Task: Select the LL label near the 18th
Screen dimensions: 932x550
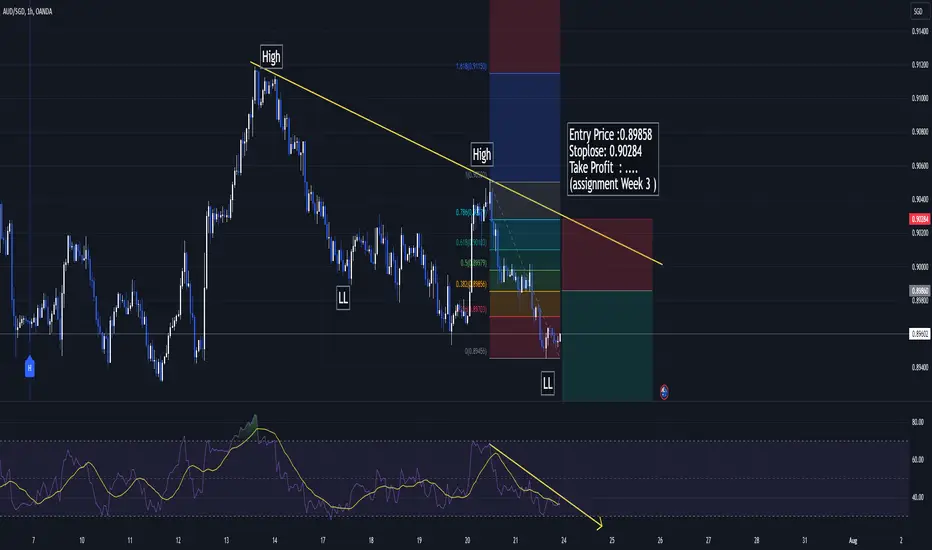Action: 343,298
